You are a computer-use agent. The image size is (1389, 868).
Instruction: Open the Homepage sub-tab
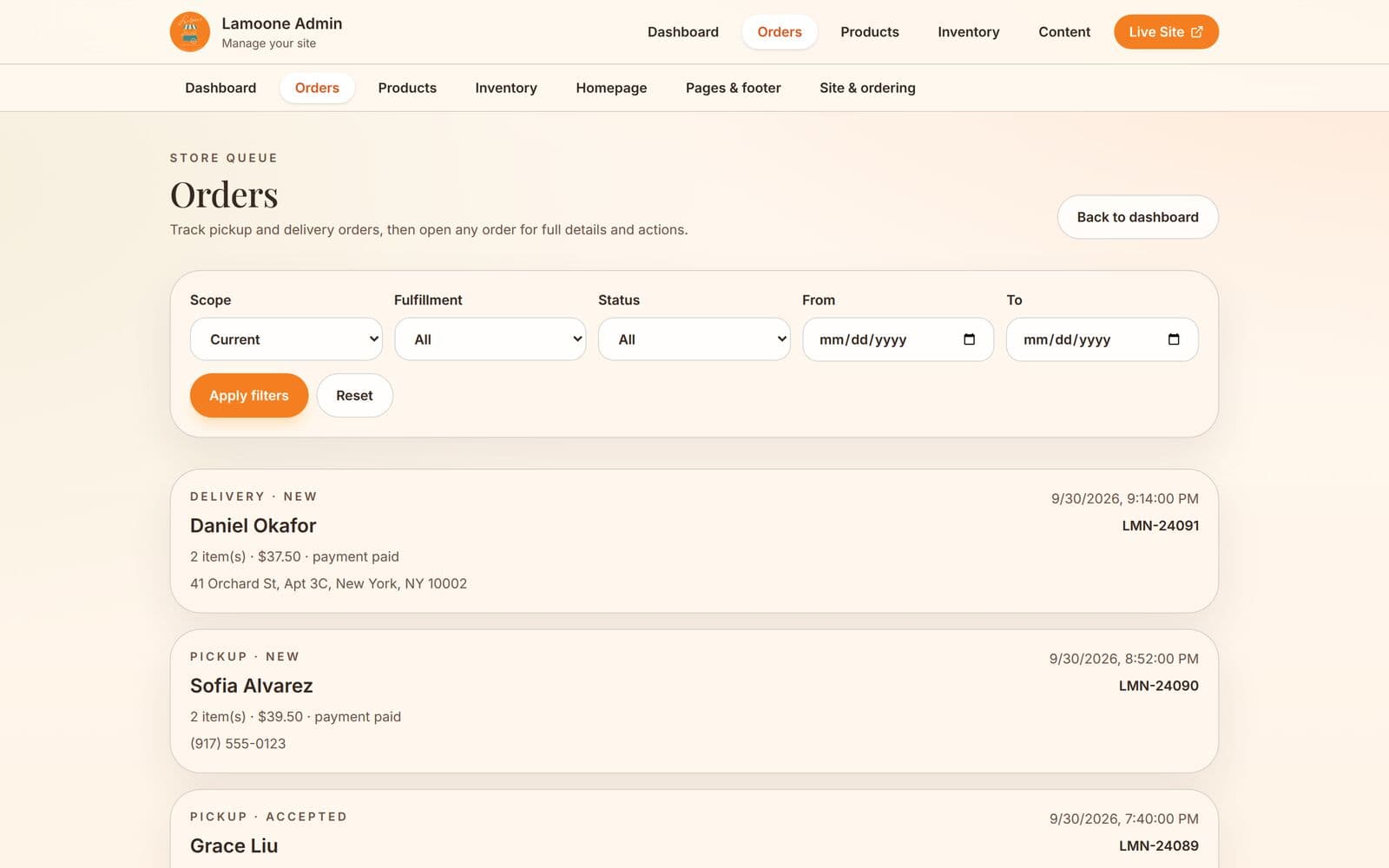[x=611, y=88]
